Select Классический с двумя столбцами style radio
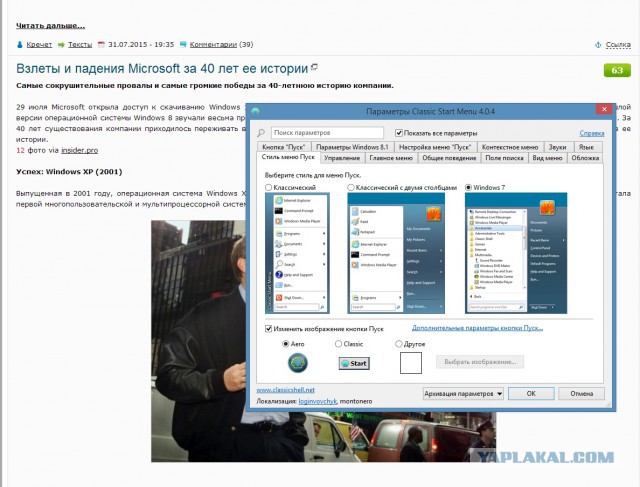 [x=351, y=187]
